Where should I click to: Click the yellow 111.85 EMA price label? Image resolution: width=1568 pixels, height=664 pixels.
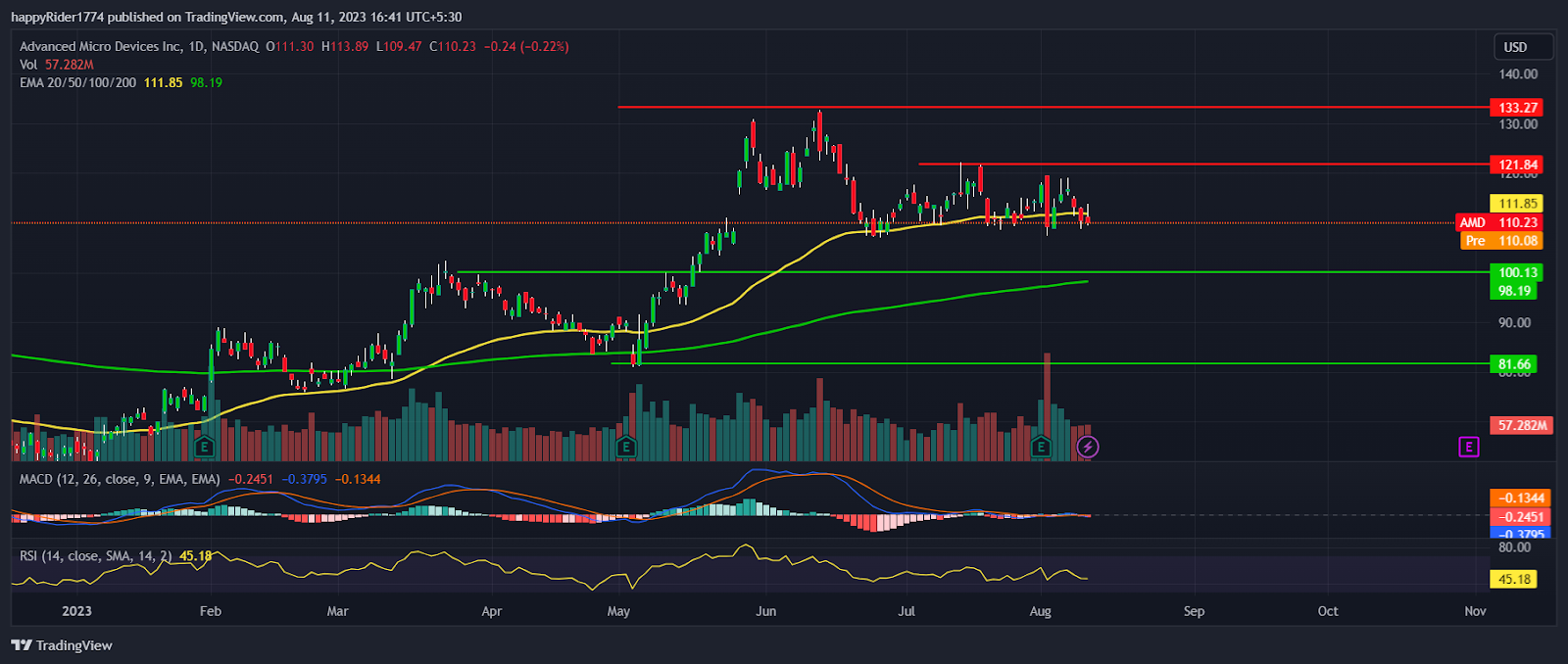pyautogui.click(x=1517, y=204)
